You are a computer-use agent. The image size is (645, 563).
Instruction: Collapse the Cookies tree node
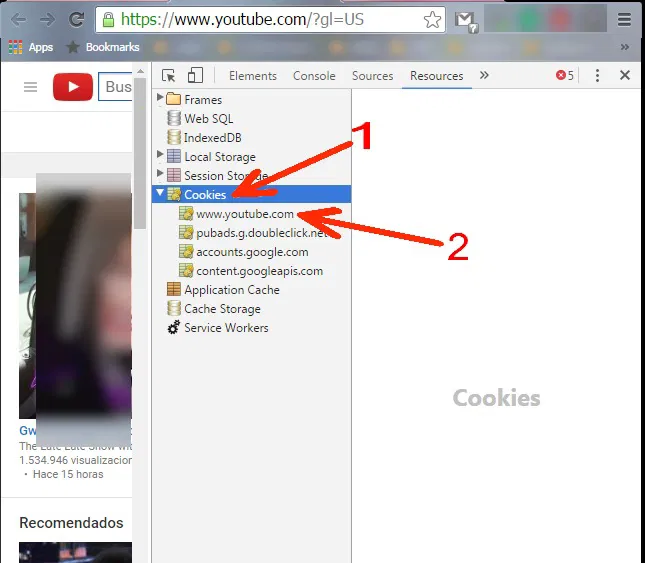coord(160,194)
